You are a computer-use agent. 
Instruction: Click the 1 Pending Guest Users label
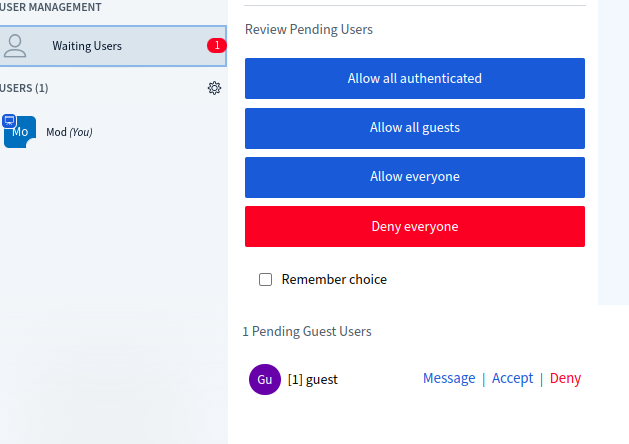(307, 332)
